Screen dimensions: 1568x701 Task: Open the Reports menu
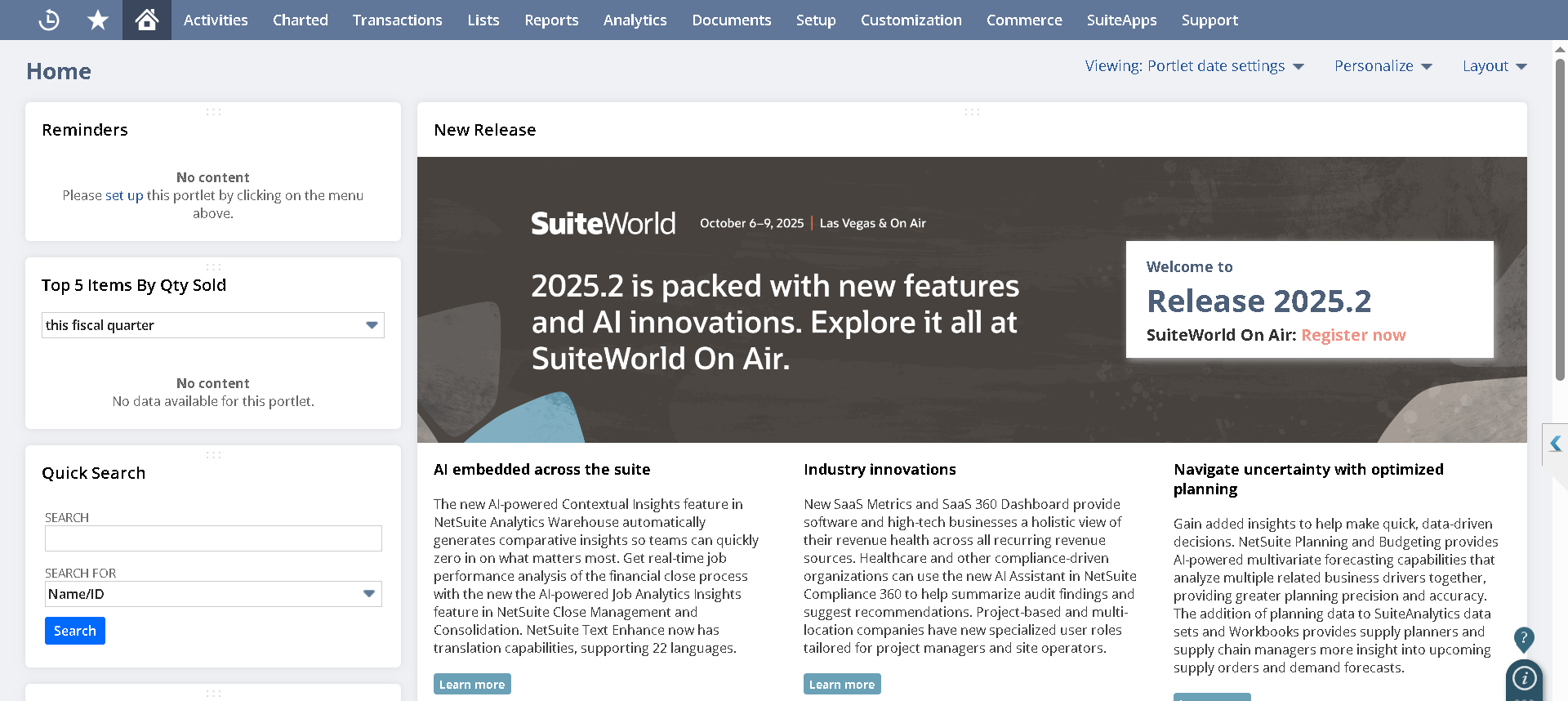point(551,20)
